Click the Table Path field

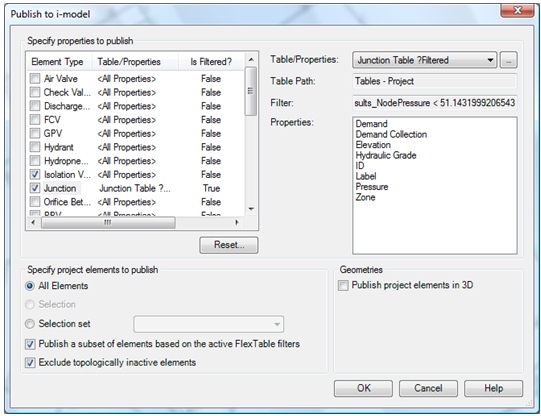click(435, 81)
